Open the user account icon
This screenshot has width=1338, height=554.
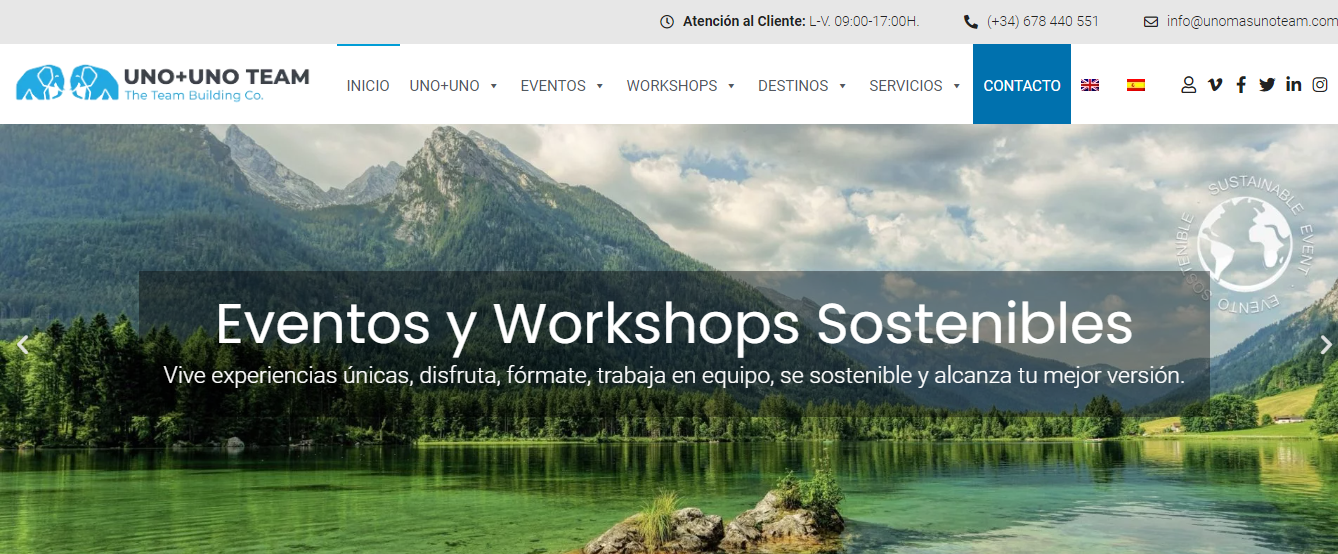pos(1188,85)
